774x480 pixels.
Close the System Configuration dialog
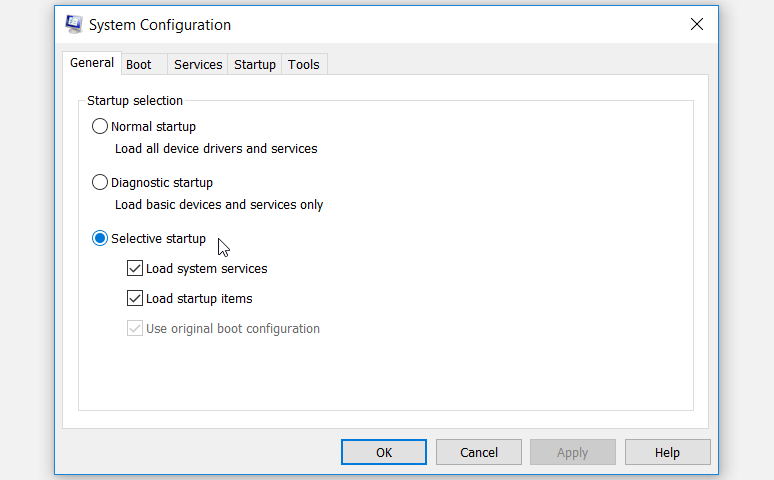[x=696, y=25]
